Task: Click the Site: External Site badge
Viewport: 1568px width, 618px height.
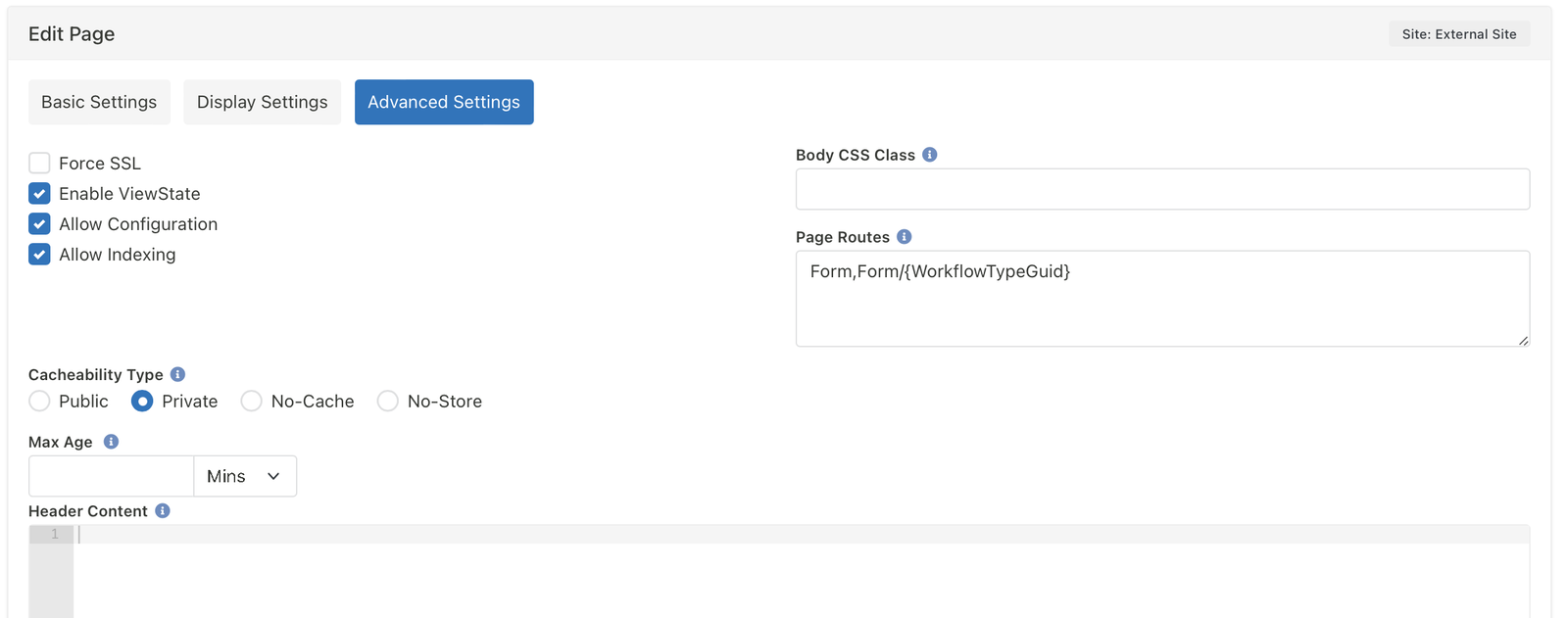Action: pos(1459,34)
